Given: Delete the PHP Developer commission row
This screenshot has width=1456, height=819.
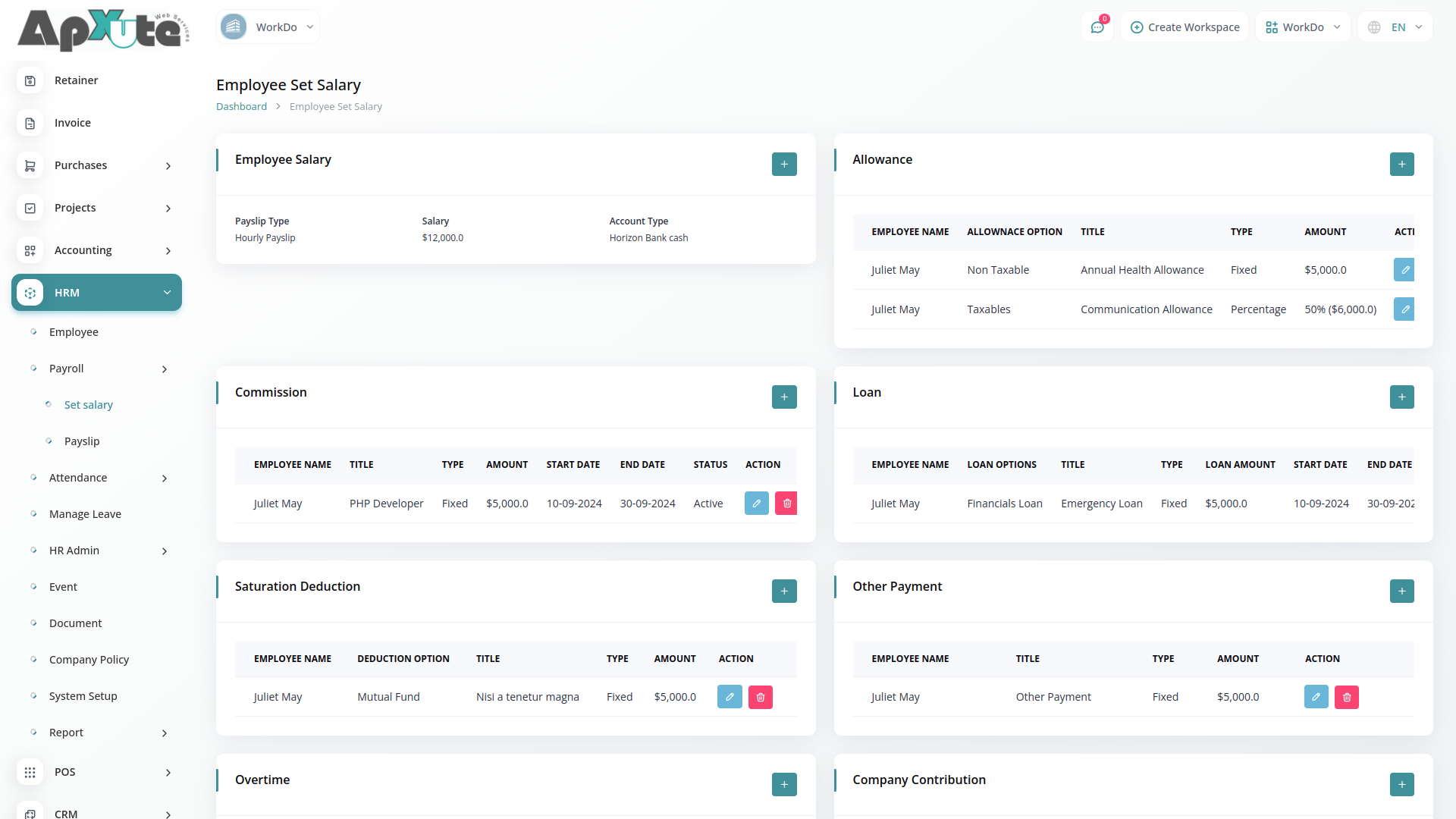Looking at the screenshot, I should point(786,504).
